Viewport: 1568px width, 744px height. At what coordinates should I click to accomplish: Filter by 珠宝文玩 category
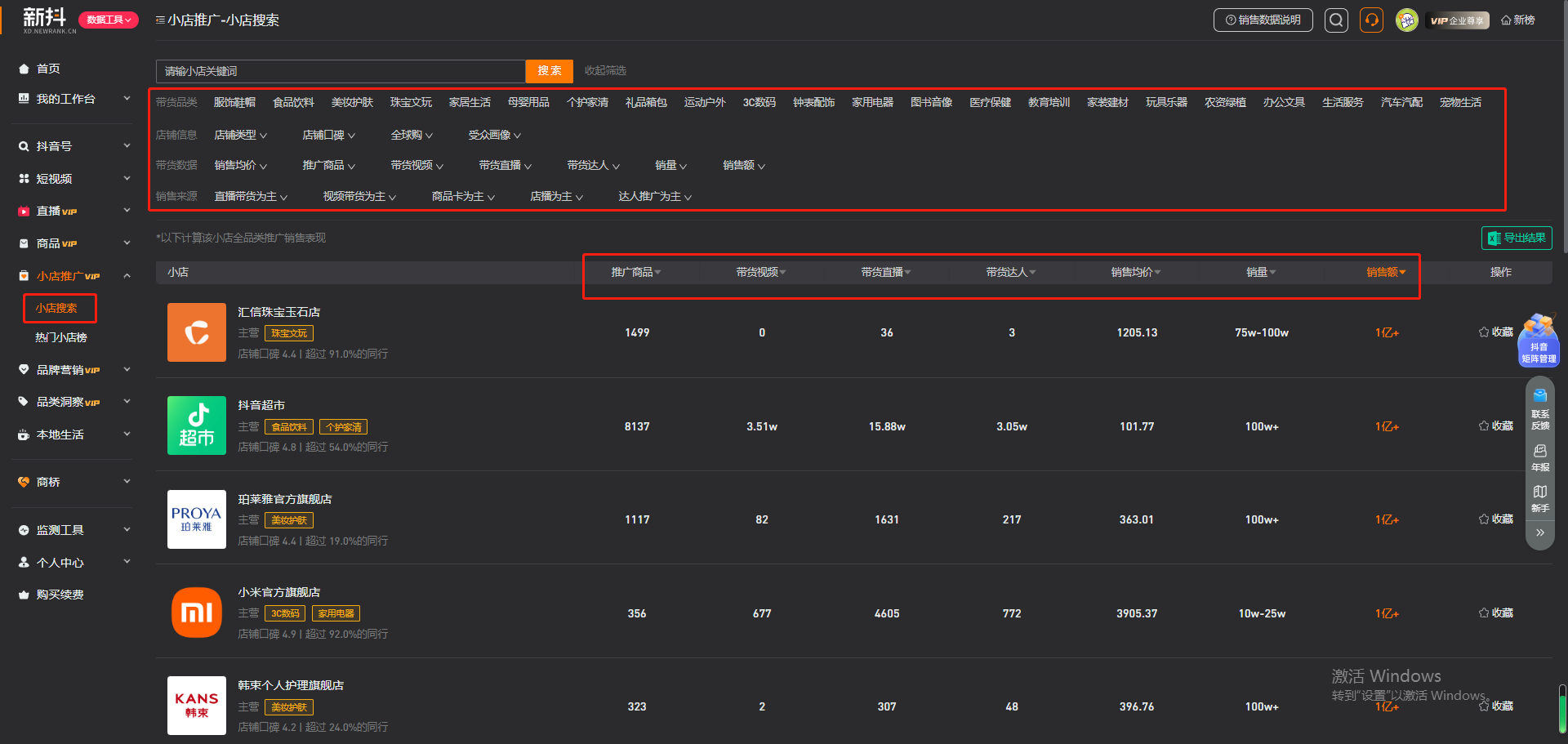(412, 102)
